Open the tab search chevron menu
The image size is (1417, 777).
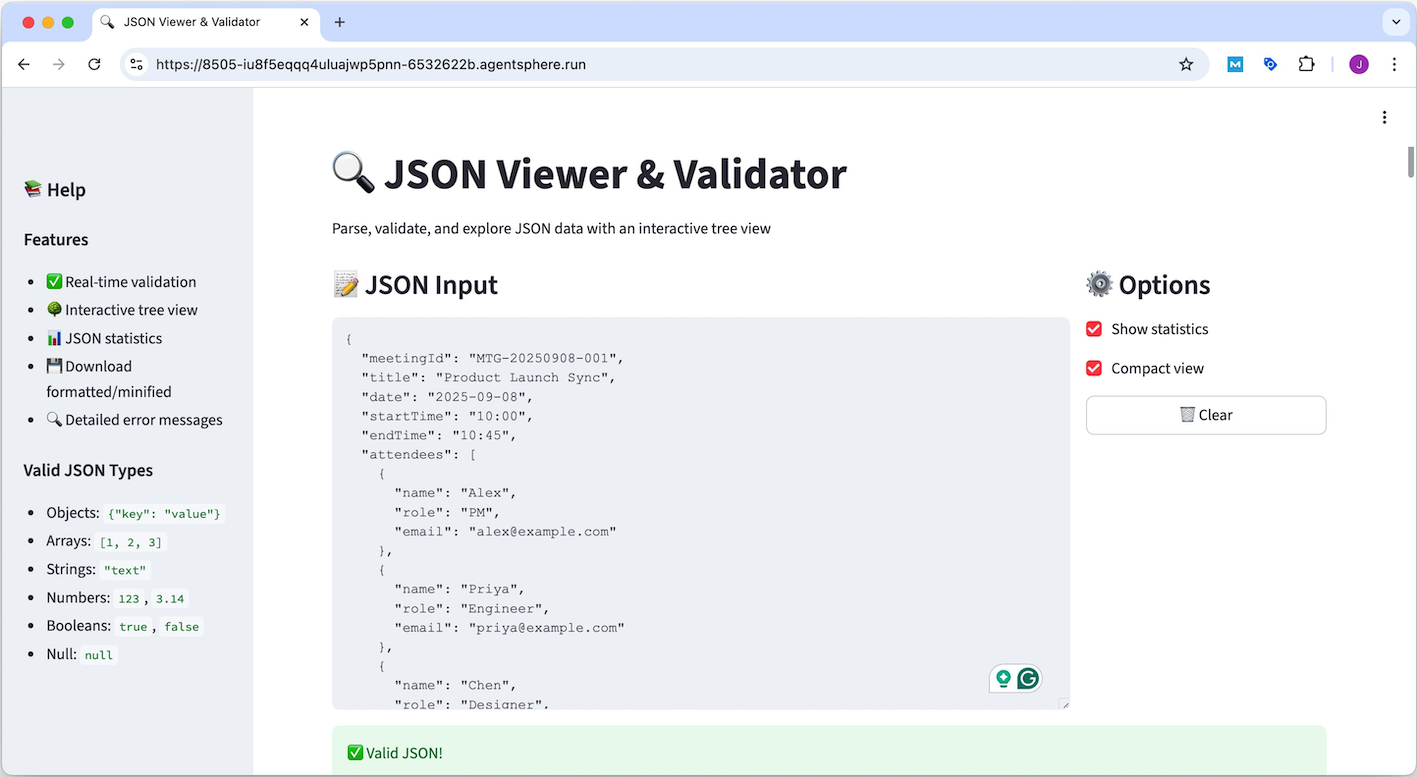coord(1396,22)
